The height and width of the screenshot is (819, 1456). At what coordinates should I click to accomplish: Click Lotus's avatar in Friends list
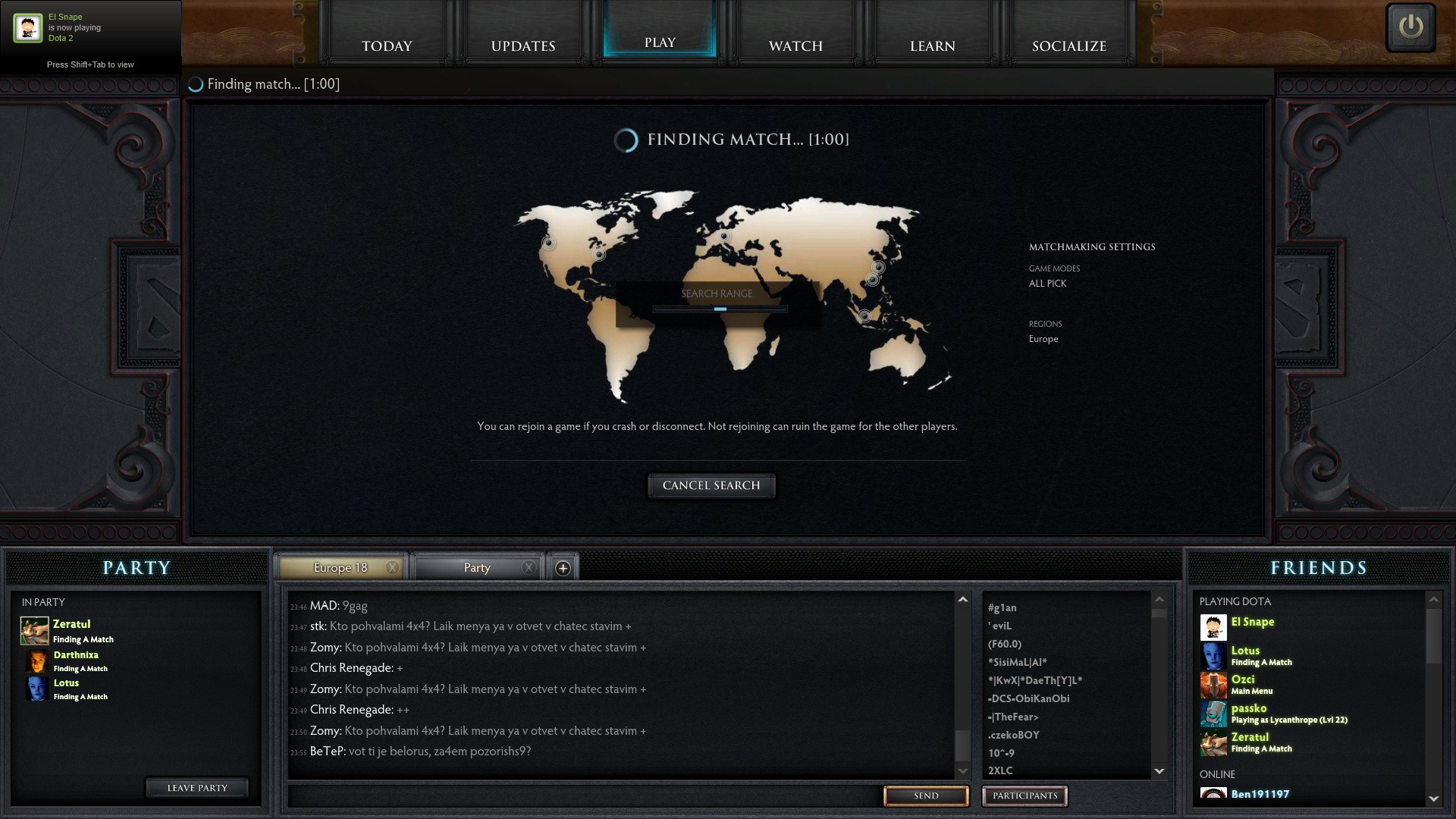click(x=1213, y=656)
